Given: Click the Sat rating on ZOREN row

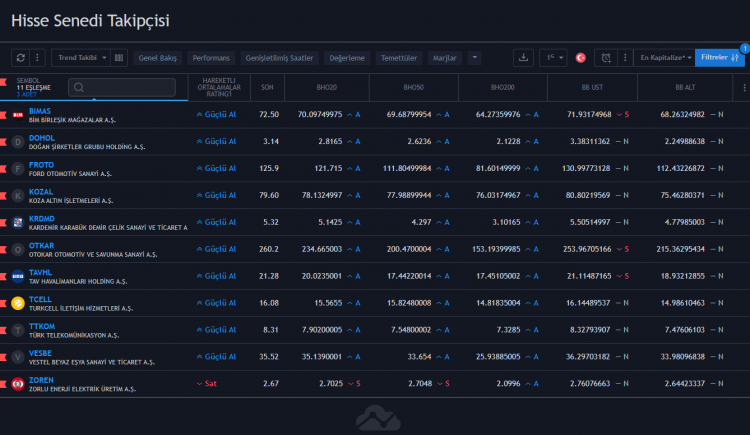Looking at the screenshot, I should point(207,384).
